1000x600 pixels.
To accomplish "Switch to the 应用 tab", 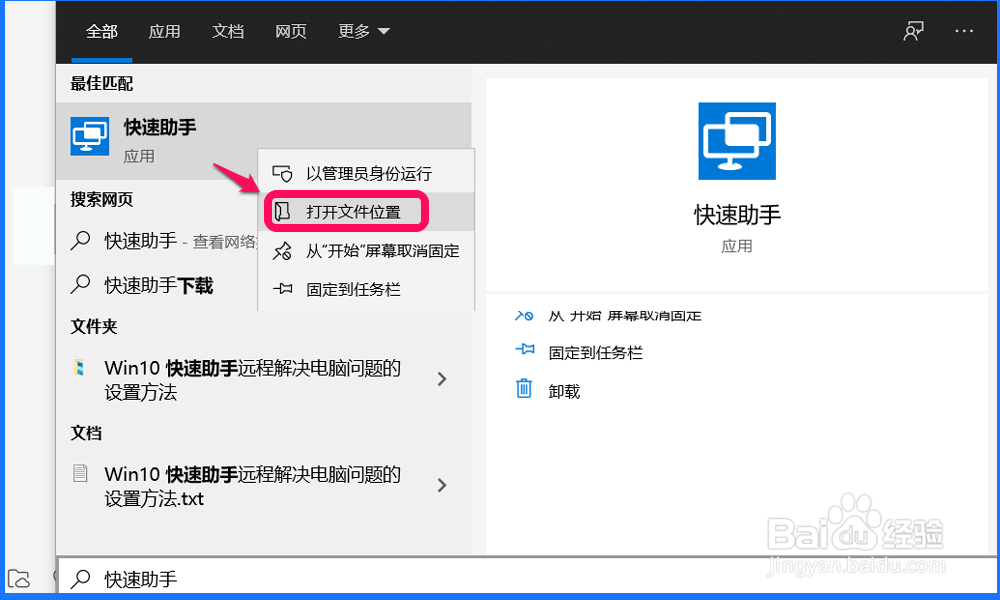I will (x=164, y=31).
